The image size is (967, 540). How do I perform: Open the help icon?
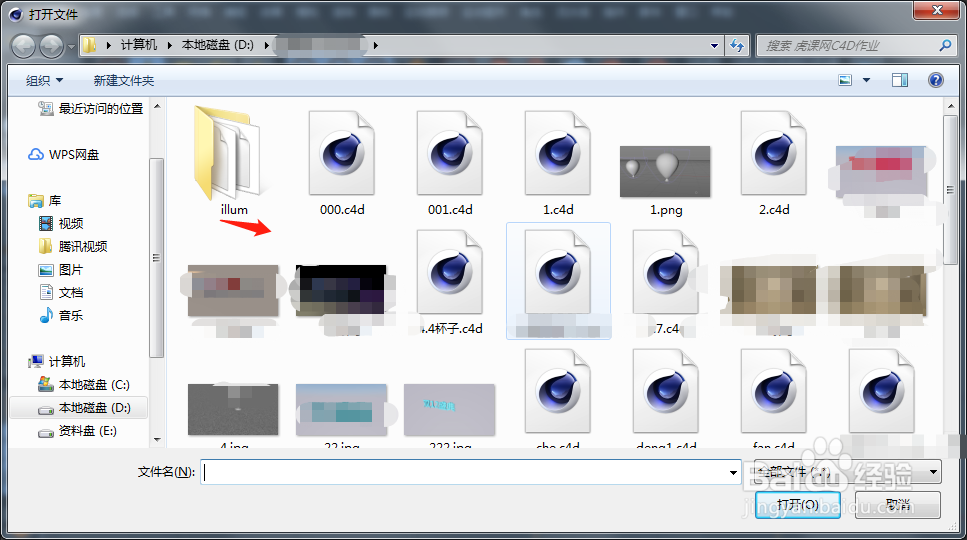click(x=936, y=80)
